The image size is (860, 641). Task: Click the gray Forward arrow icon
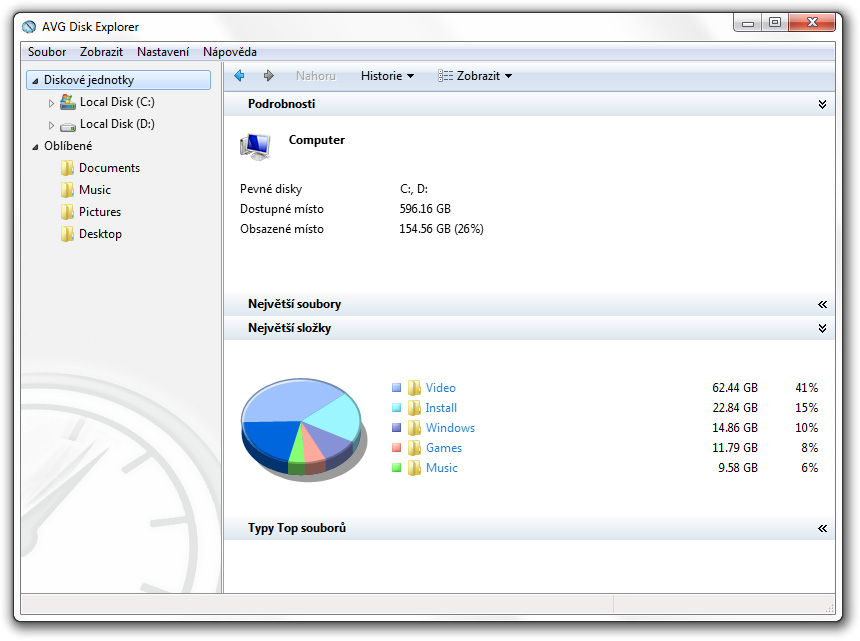tap(268, 76)
